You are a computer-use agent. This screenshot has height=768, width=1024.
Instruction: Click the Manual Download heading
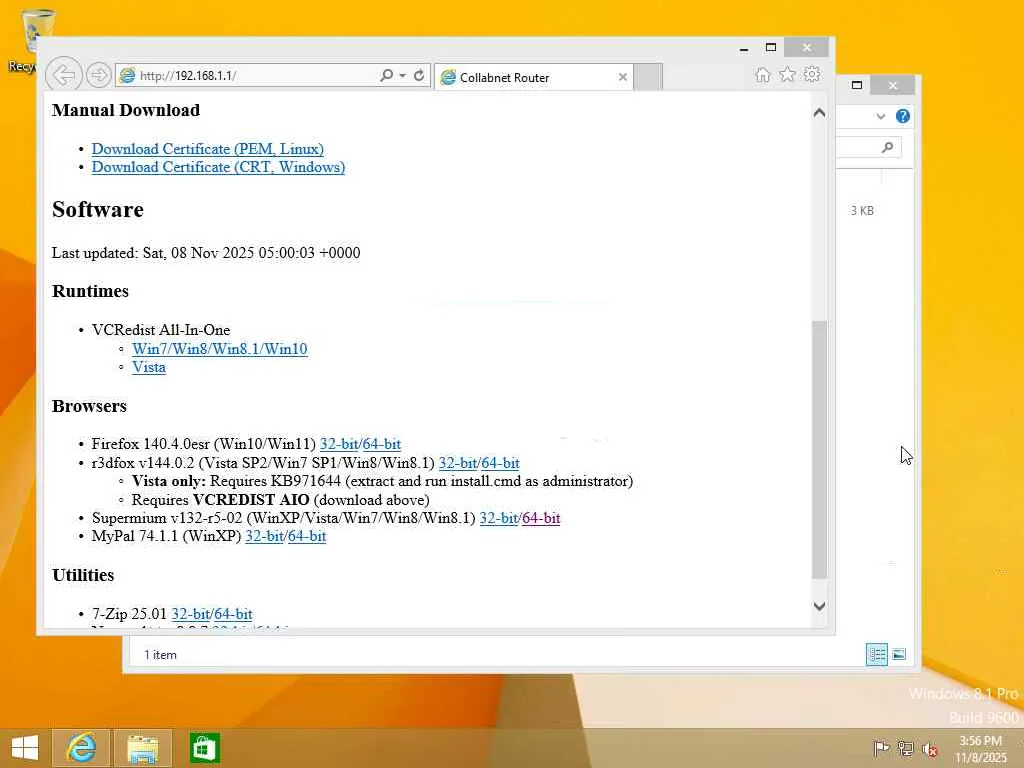(x=125, y=110)
